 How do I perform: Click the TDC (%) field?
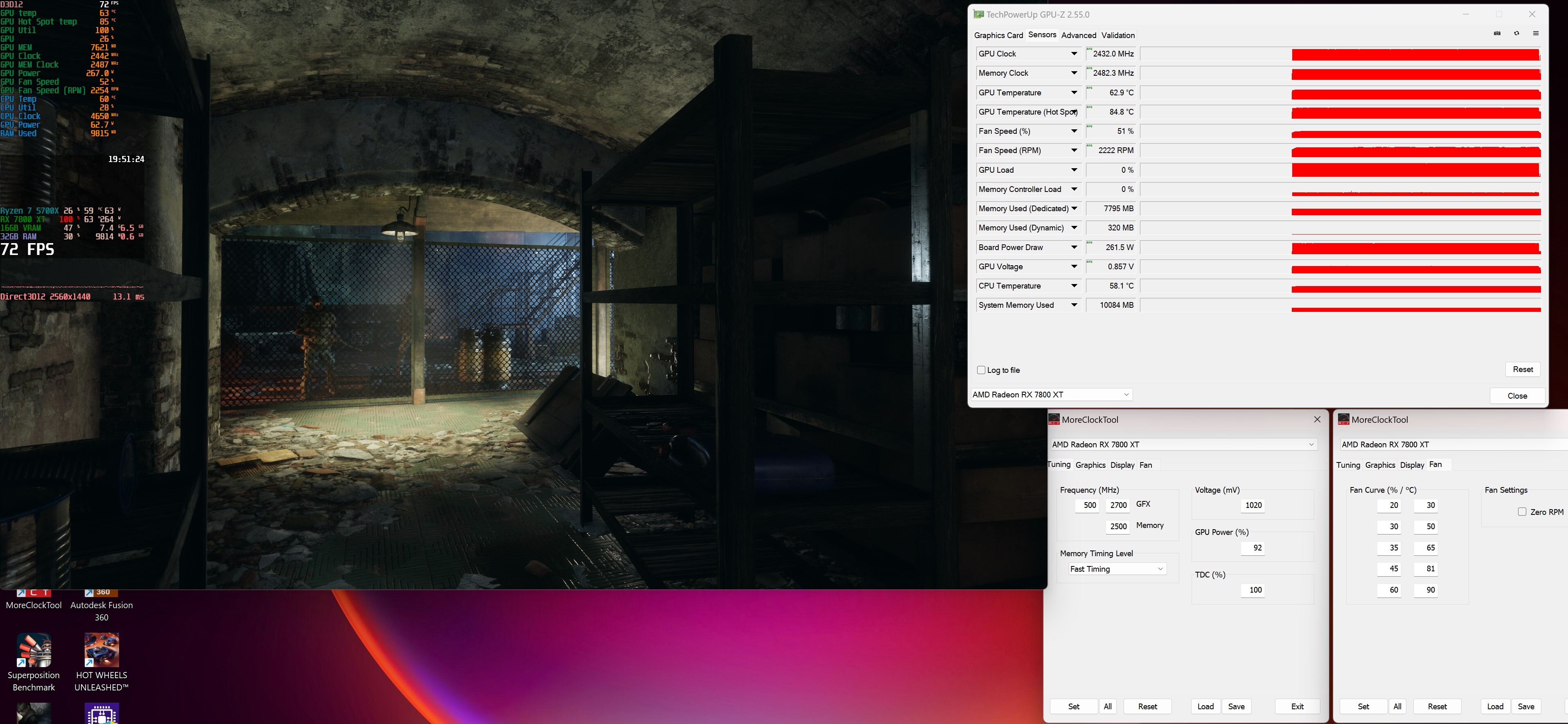(x=1253, y=590)
